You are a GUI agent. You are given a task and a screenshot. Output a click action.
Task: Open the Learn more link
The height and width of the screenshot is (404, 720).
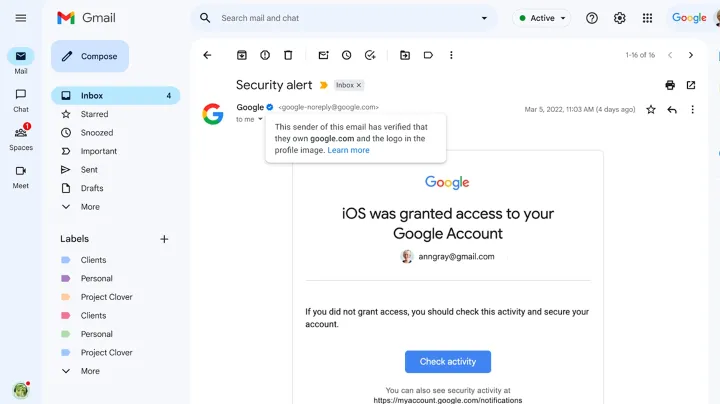pyautogui.click(x=348, y=150)
